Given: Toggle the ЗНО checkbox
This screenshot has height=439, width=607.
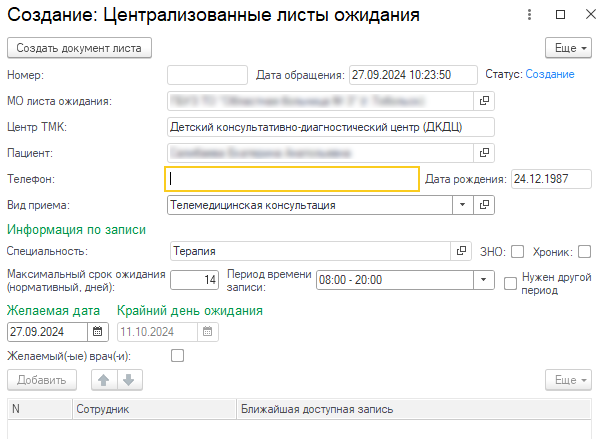Looking at the screenshot, I should 517,251.
